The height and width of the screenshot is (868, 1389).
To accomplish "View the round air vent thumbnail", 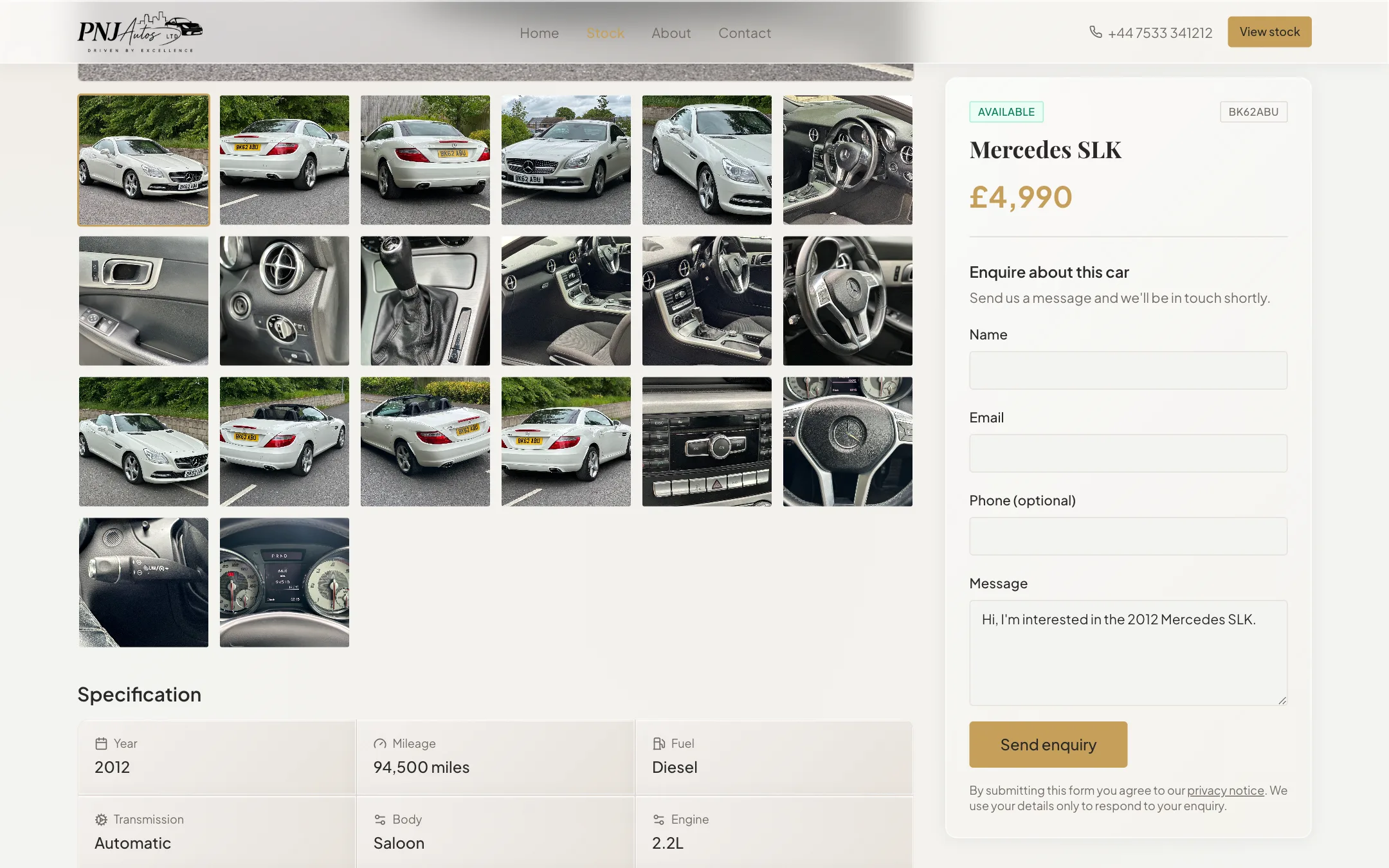I will coord(284,301).
